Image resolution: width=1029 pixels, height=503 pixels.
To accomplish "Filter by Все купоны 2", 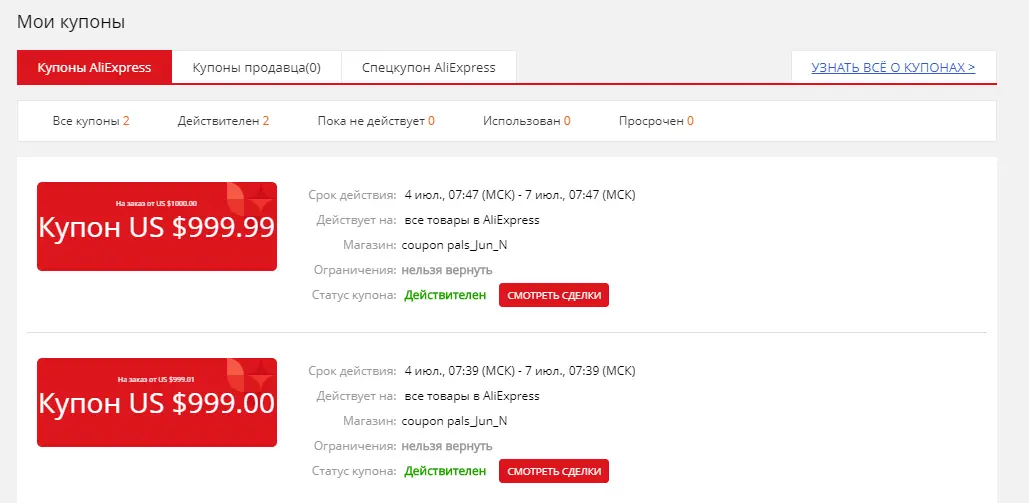I will pos(91,121).
